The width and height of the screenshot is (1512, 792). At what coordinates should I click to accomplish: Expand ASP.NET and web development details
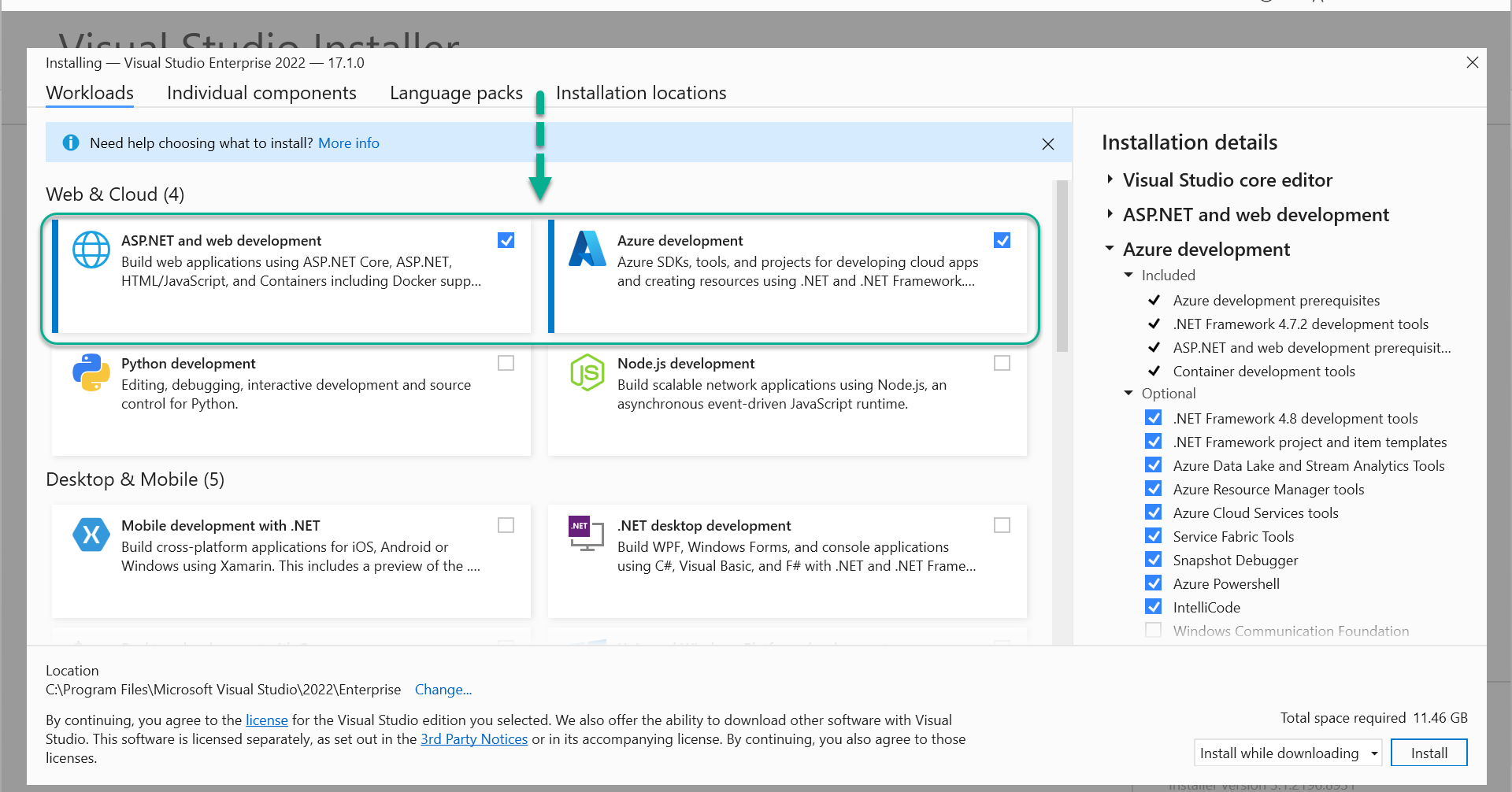[x=1110, y=214]
